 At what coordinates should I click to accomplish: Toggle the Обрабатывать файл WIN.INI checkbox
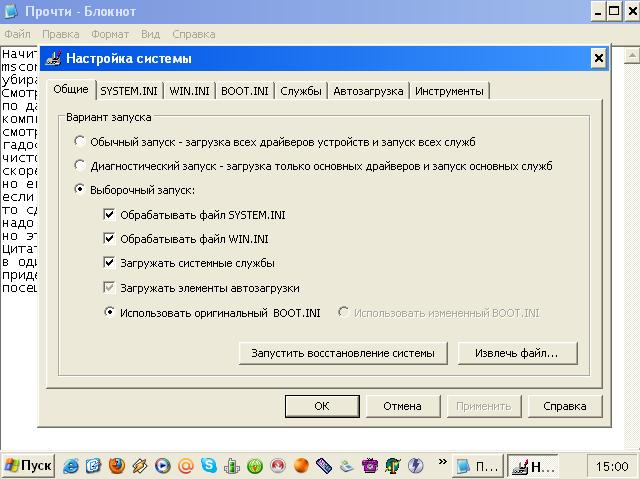(x=109, y=239)
